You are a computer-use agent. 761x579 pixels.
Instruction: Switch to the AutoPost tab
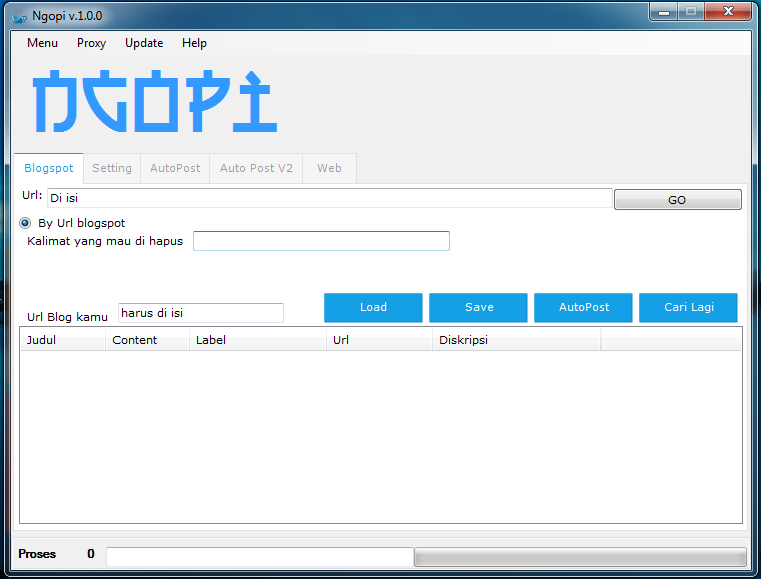tap(175, 168)
